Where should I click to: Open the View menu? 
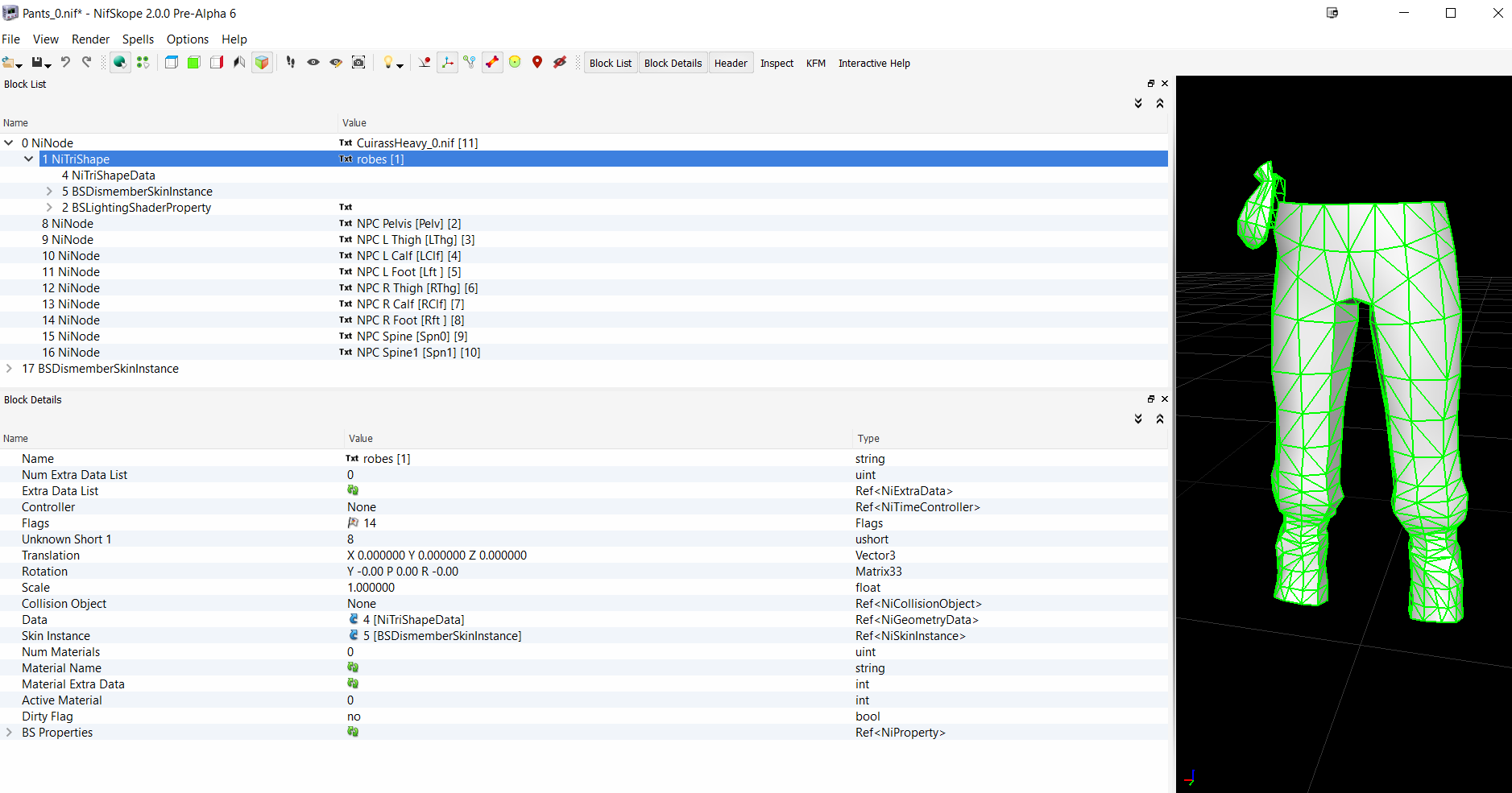[46, 39]
